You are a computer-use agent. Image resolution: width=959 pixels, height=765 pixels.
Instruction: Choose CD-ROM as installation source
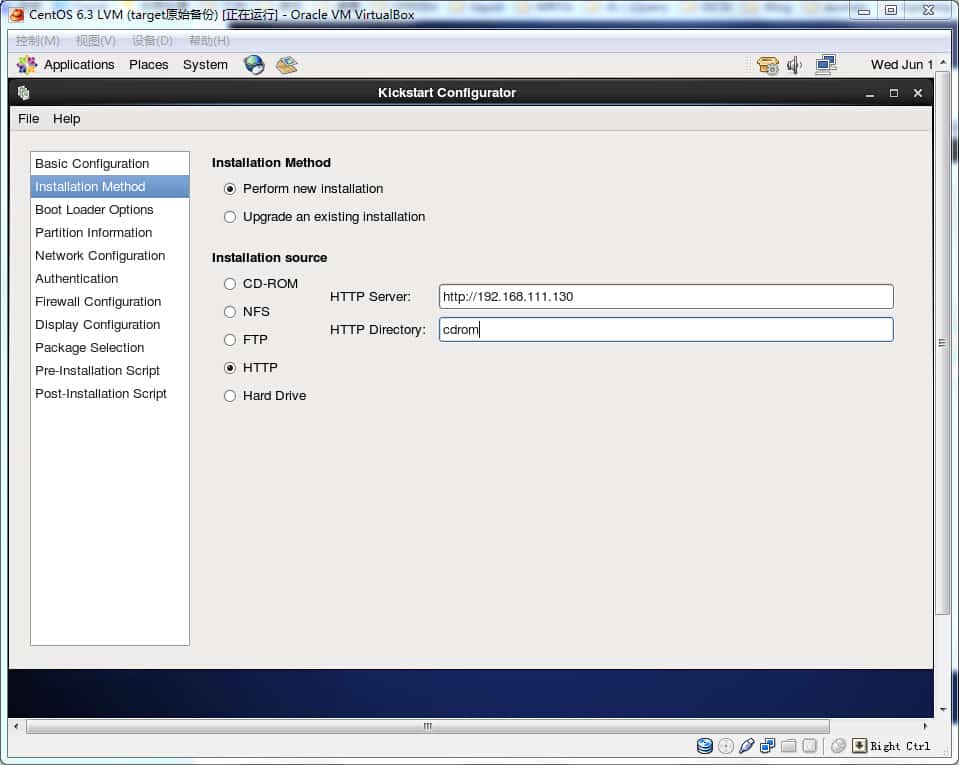coord(230,283)
